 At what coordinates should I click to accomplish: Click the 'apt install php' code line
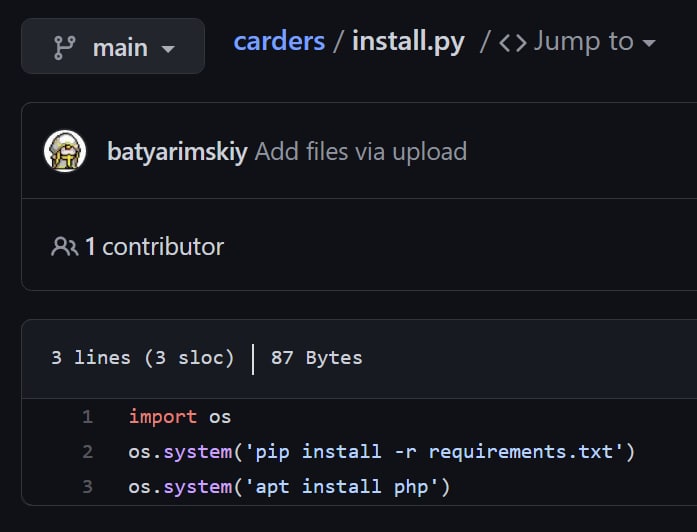(x=289, y=487)
